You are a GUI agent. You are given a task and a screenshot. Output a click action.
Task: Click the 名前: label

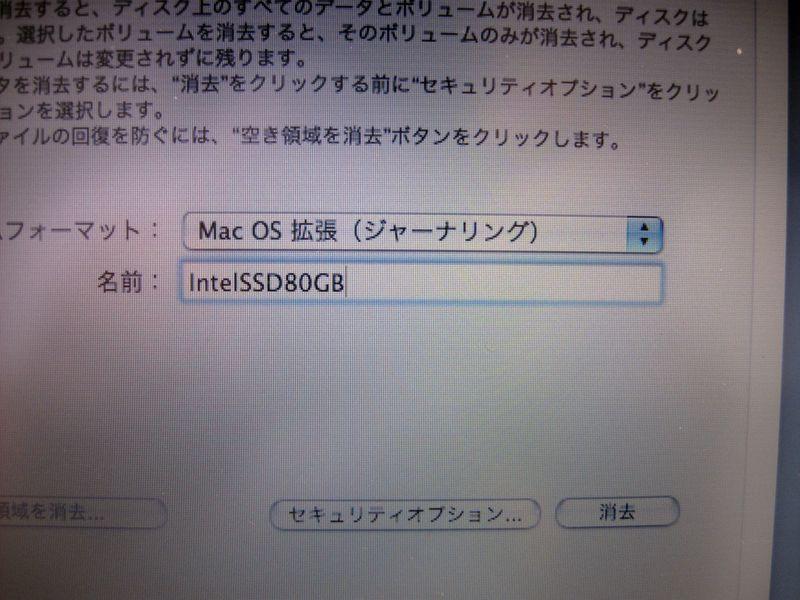(x=128, y=282)
